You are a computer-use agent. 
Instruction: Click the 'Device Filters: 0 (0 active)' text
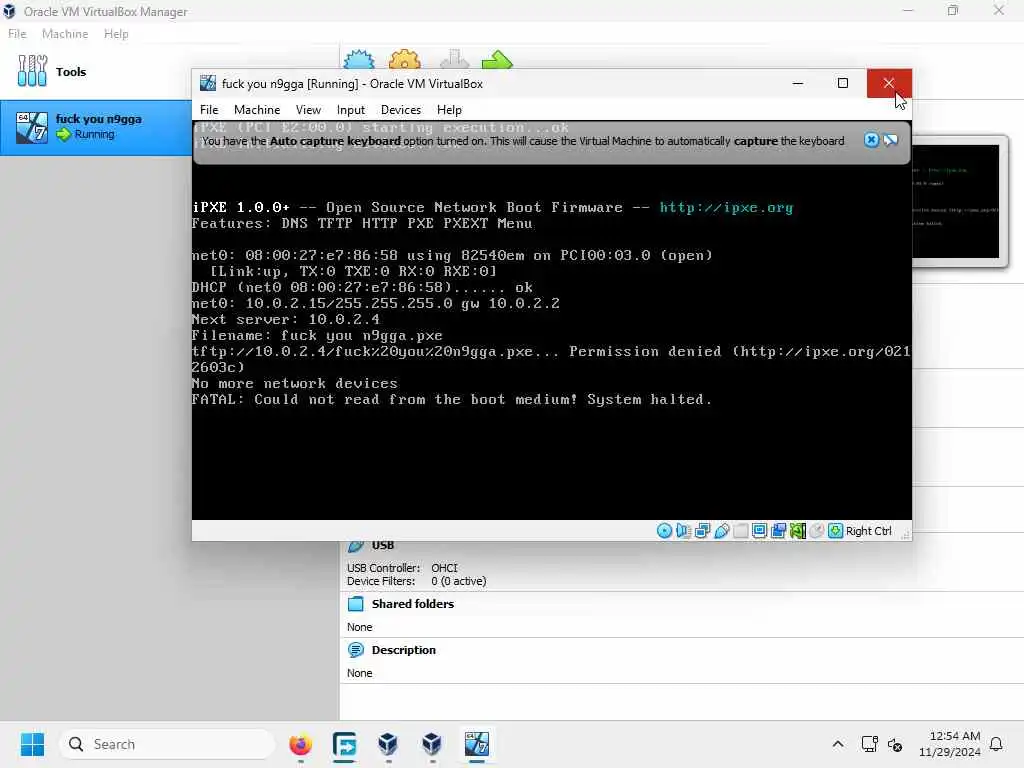pos(417,581)
